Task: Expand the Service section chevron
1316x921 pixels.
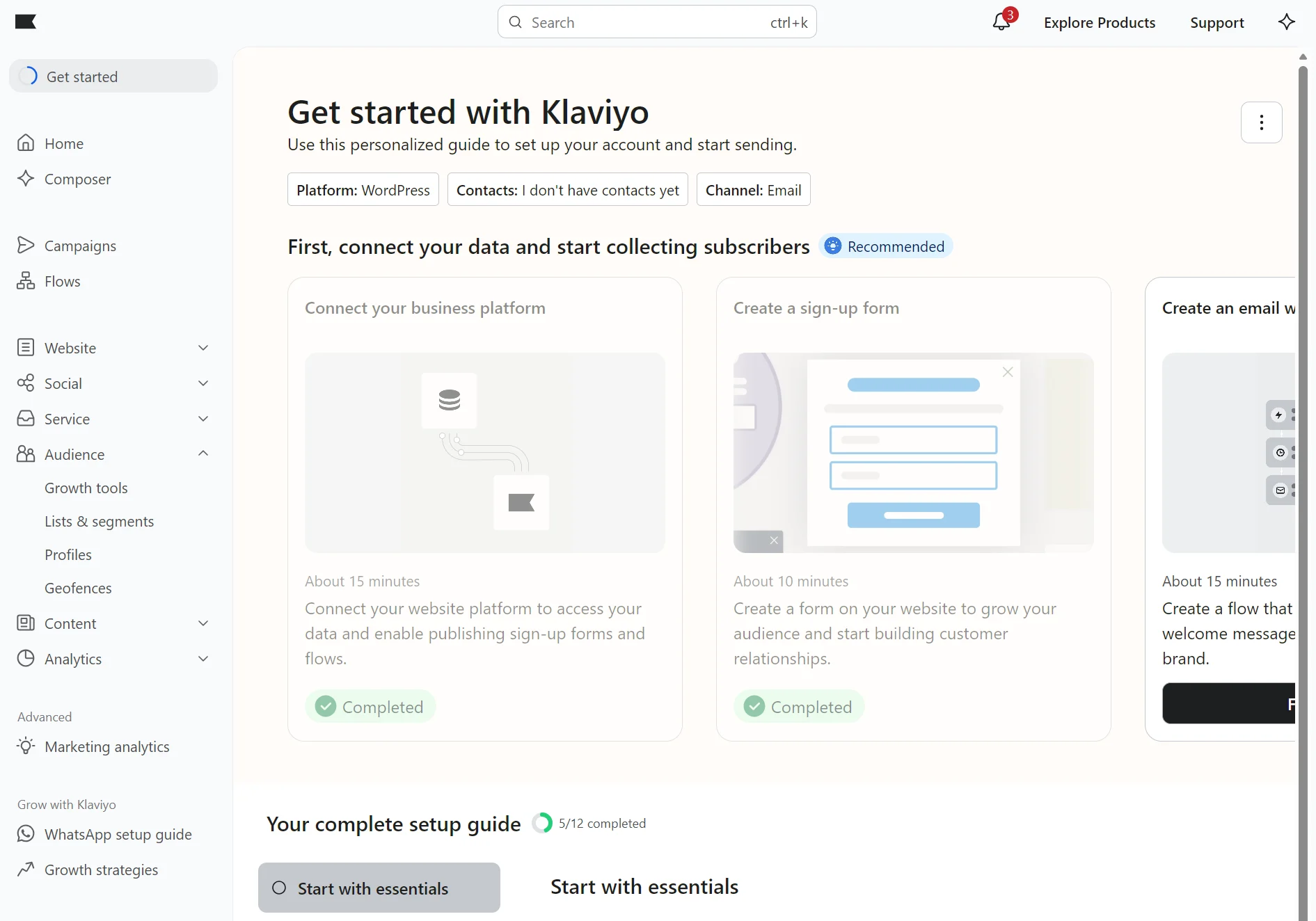Action: [203, 419]
